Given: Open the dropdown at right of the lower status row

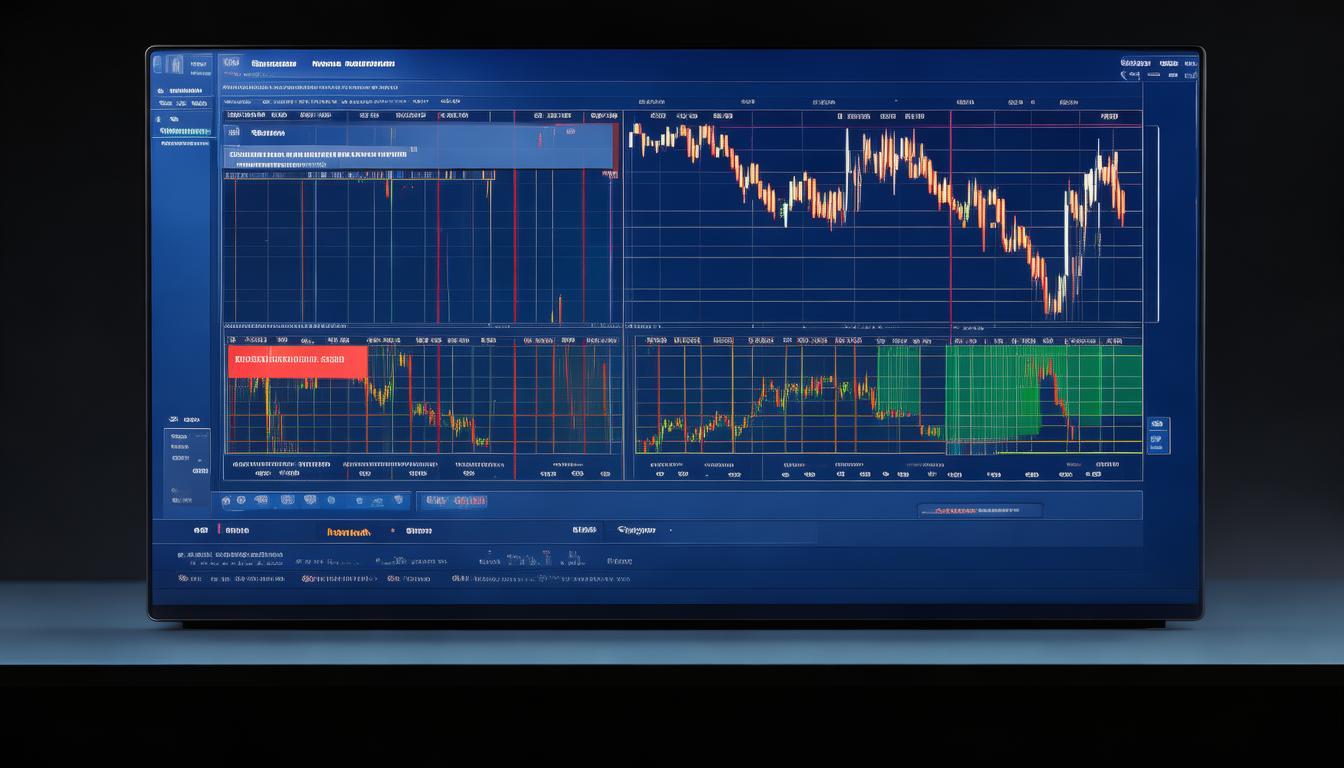Looking at the screenshot, I should [x=670, y=531].
